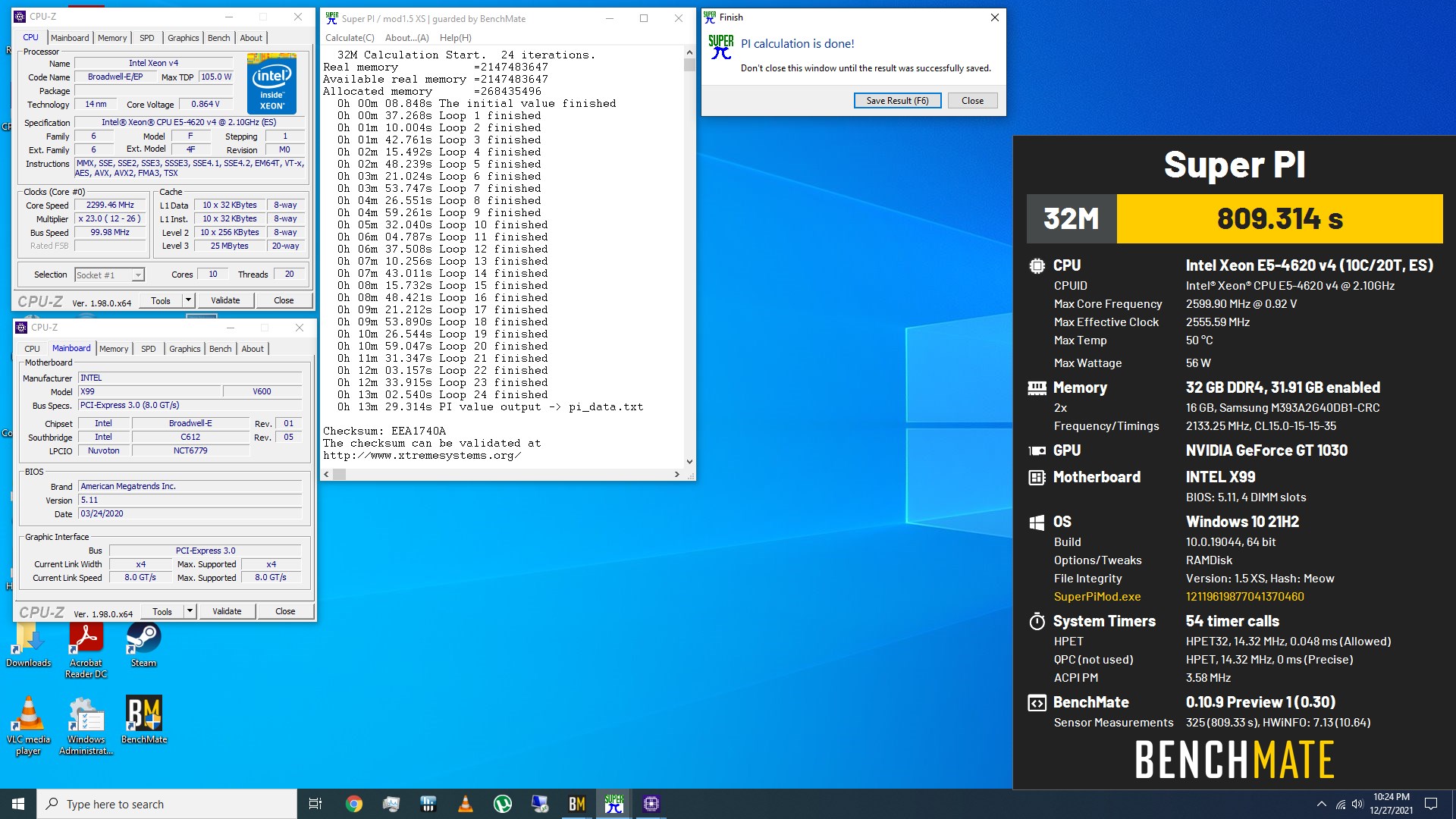Viewport: 1456px width, 819px height.
Task: Click the 809.314 s result banner
Action: (x=1279, y=218)
